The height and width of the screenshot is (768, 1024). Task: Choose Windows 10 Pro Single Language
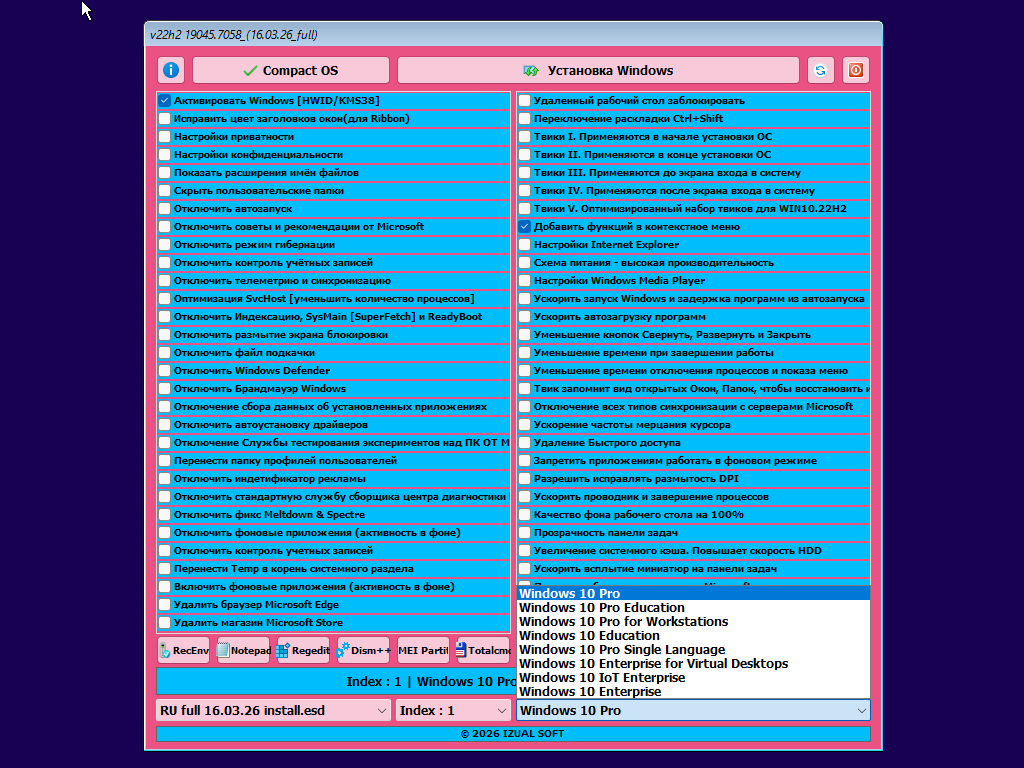pos(694,650)
